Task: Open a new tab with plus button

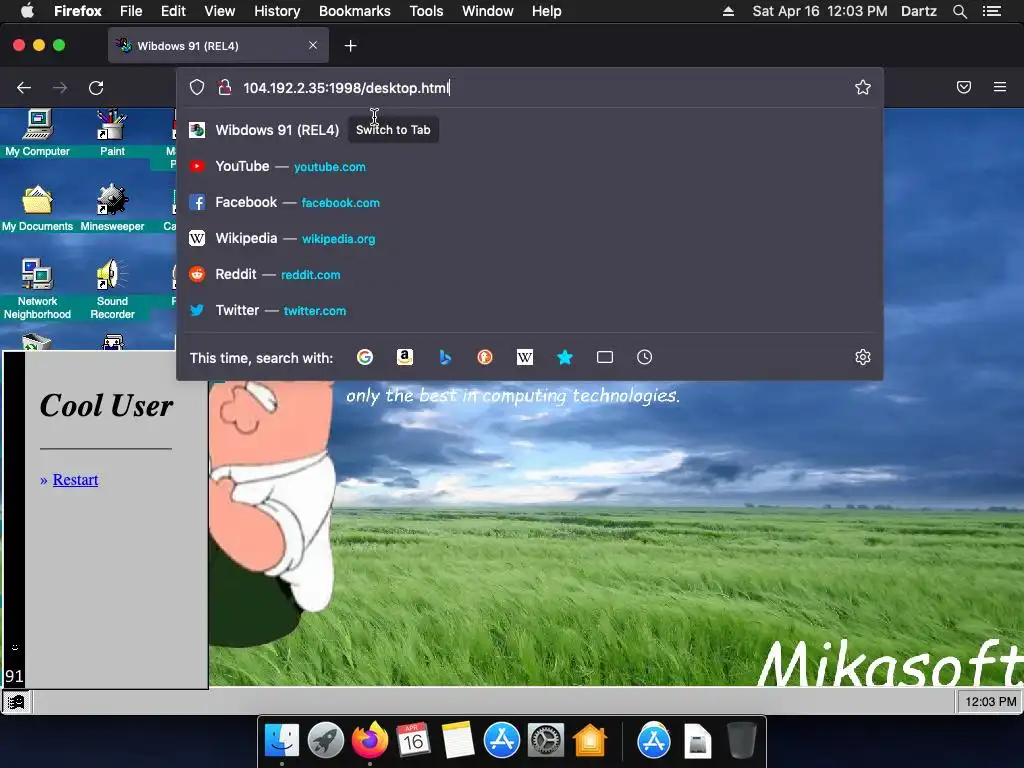Action: [x=351, y=46]
